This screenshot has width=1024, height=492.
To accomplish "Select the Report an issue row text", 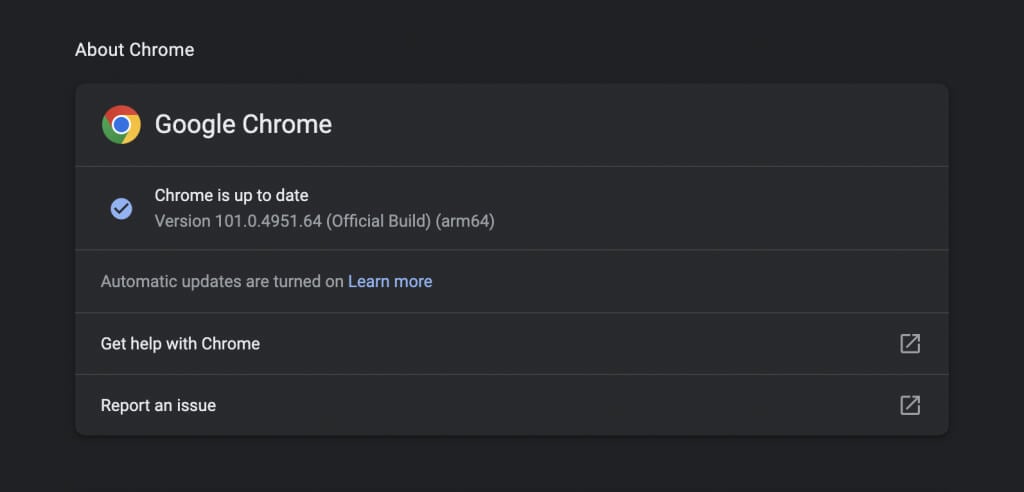I will 158,406.
